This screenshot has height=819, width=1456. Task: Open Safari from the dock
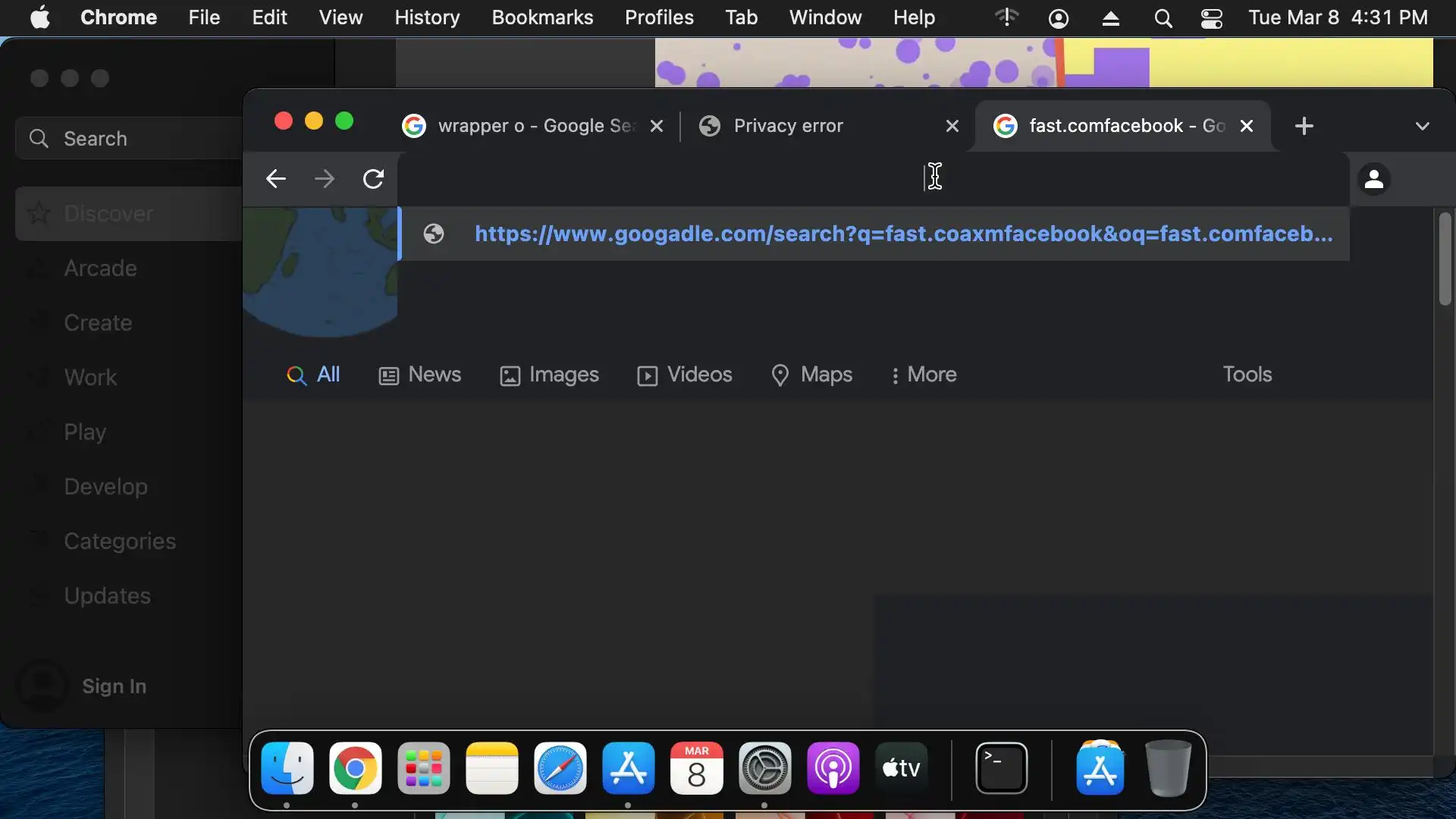(560, 768)
